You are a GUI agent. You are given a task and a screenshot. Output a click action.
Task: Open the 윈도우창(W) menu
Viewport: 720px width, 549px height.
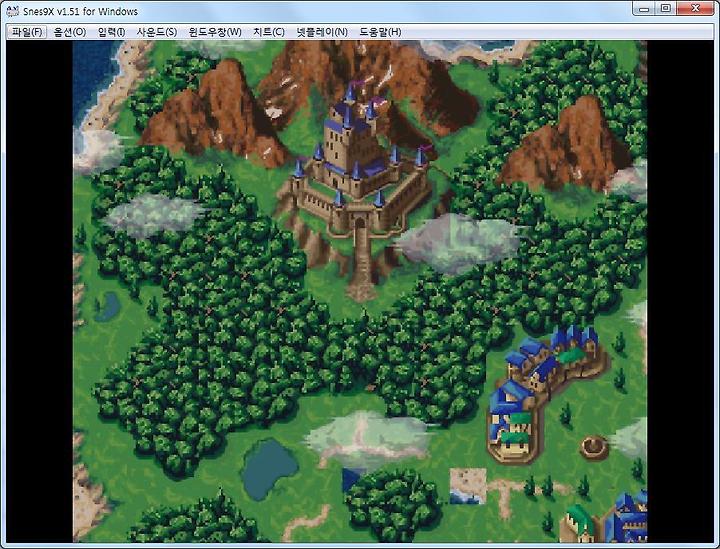215,32
